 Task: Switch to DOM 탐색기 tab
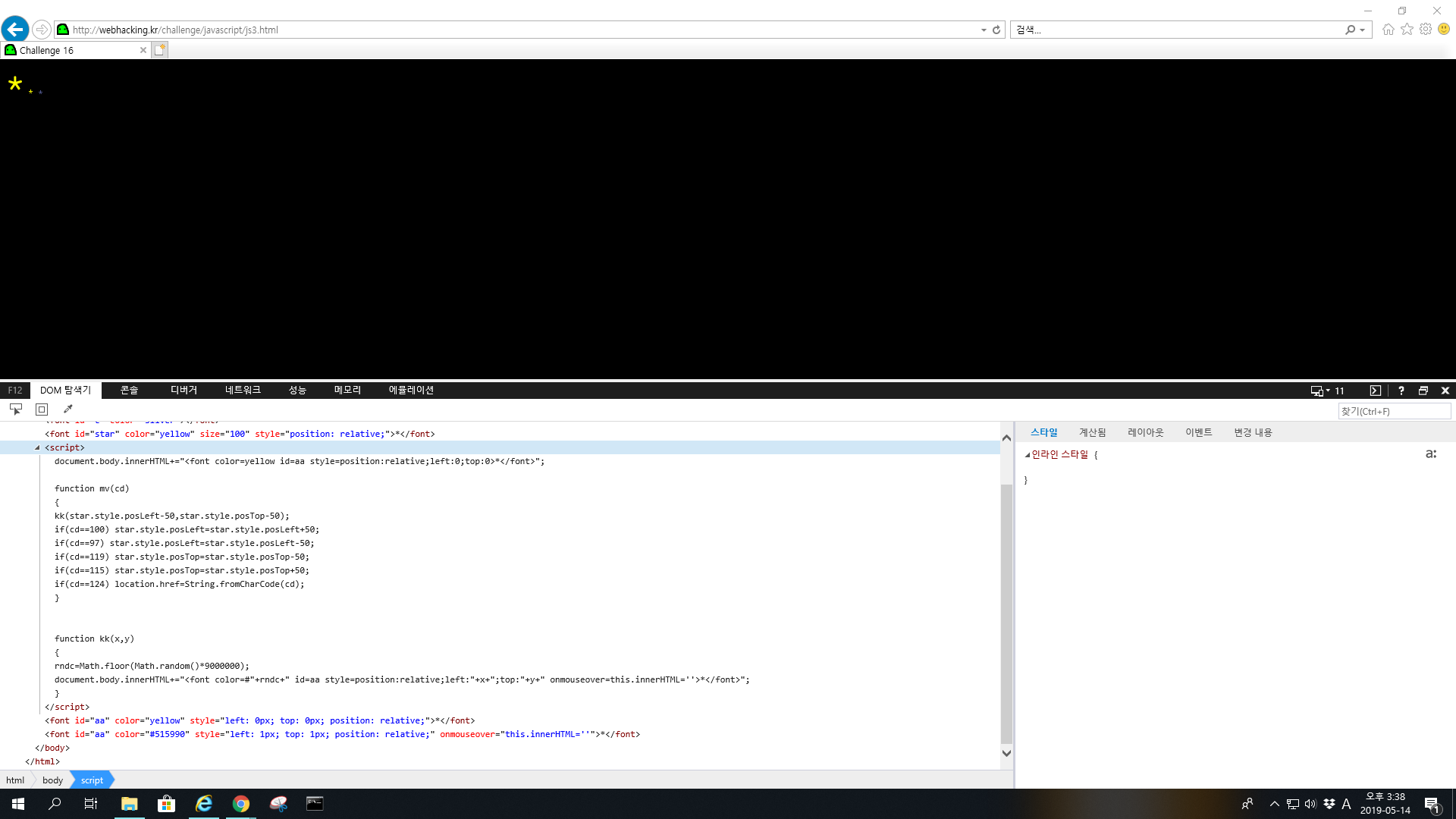(65, 390)
